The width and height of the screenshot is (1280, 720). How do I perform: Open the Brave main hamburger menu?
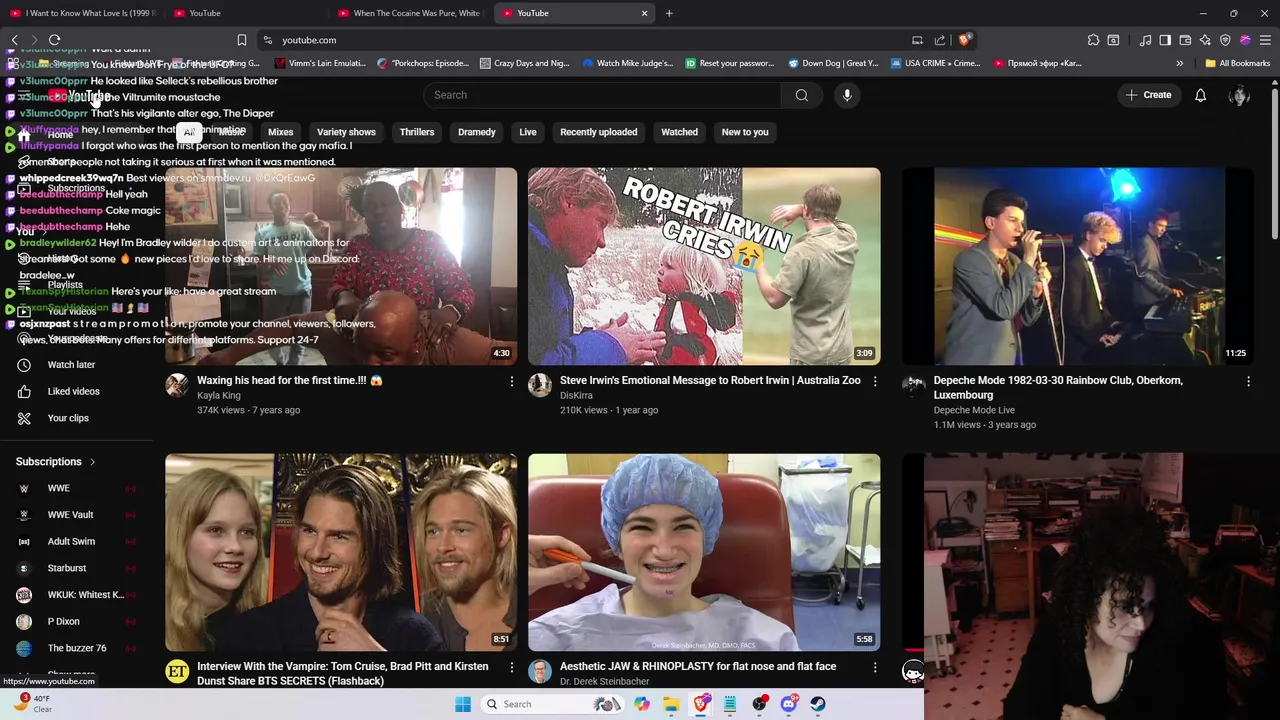[1265, 40]
